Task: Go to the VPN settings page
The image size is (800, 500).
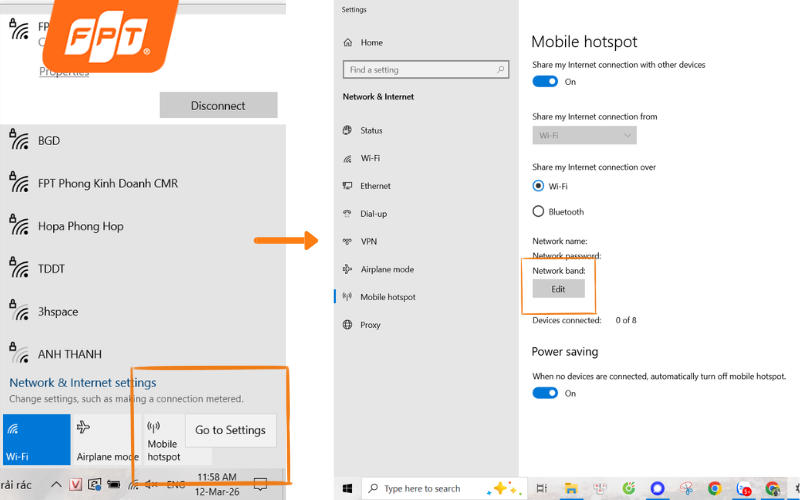Action: coord(369,241)
